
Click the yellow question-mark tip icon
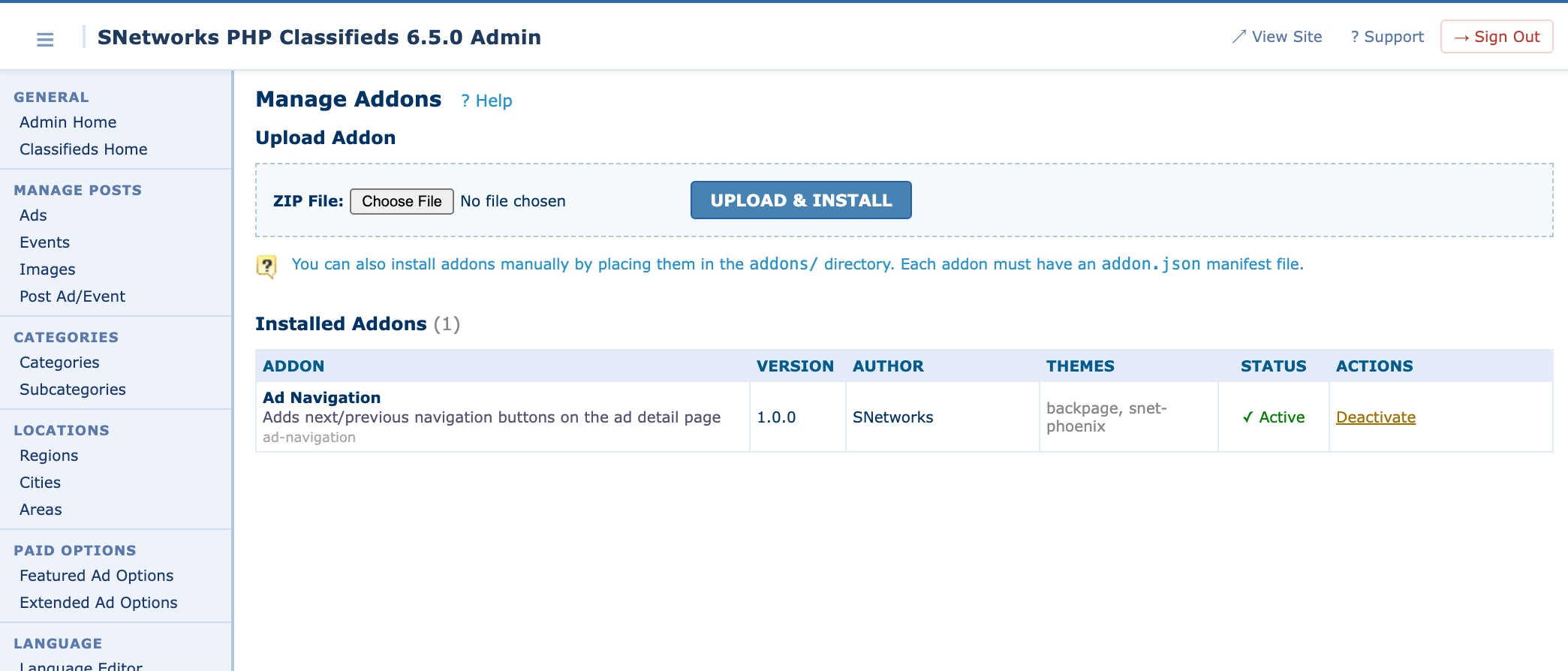pyautogui.click(x=266, y=266)
